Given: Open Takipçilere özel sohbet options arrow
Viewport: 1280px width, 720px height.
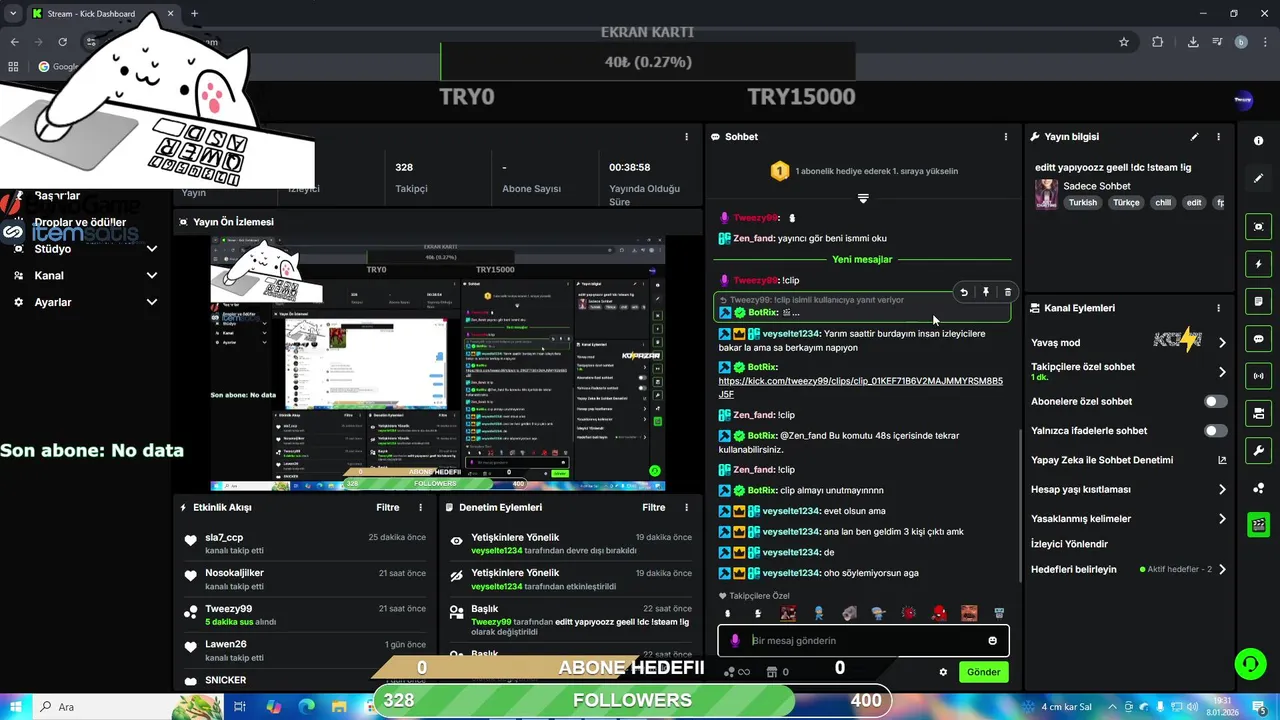Looking at the screenshot, I should click(x=1221, y=372).
